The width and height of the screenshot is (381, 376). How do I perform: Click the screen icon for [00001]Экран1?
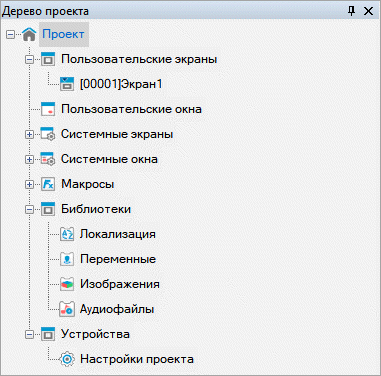tap(67, 84)
